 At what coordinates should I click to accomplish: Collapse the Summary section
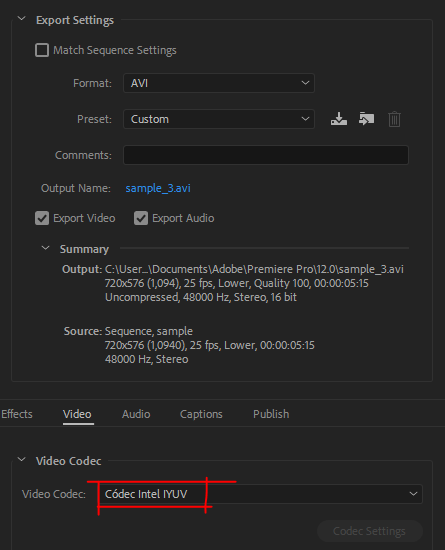click(46, 248)
